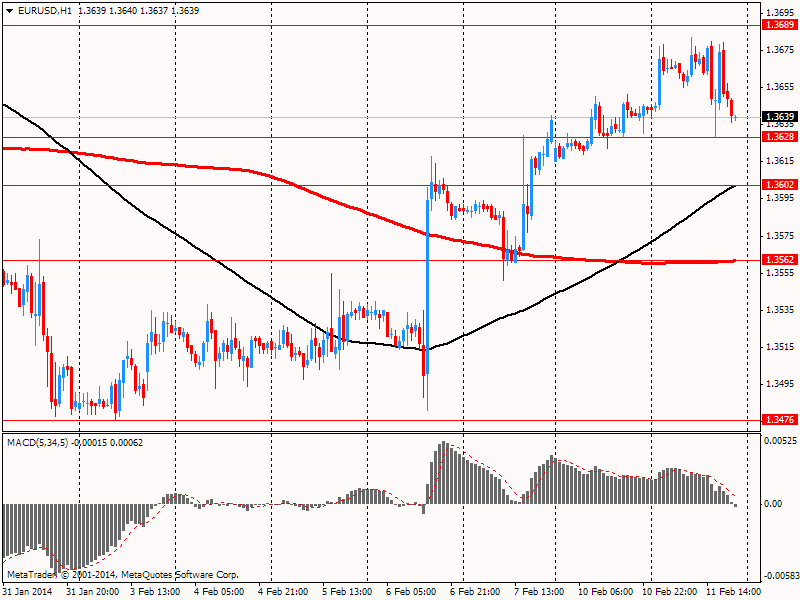Select the 1.3562 red price label
Screen dimensions: 800x600
pyautogui.click(x=779, y=260)
